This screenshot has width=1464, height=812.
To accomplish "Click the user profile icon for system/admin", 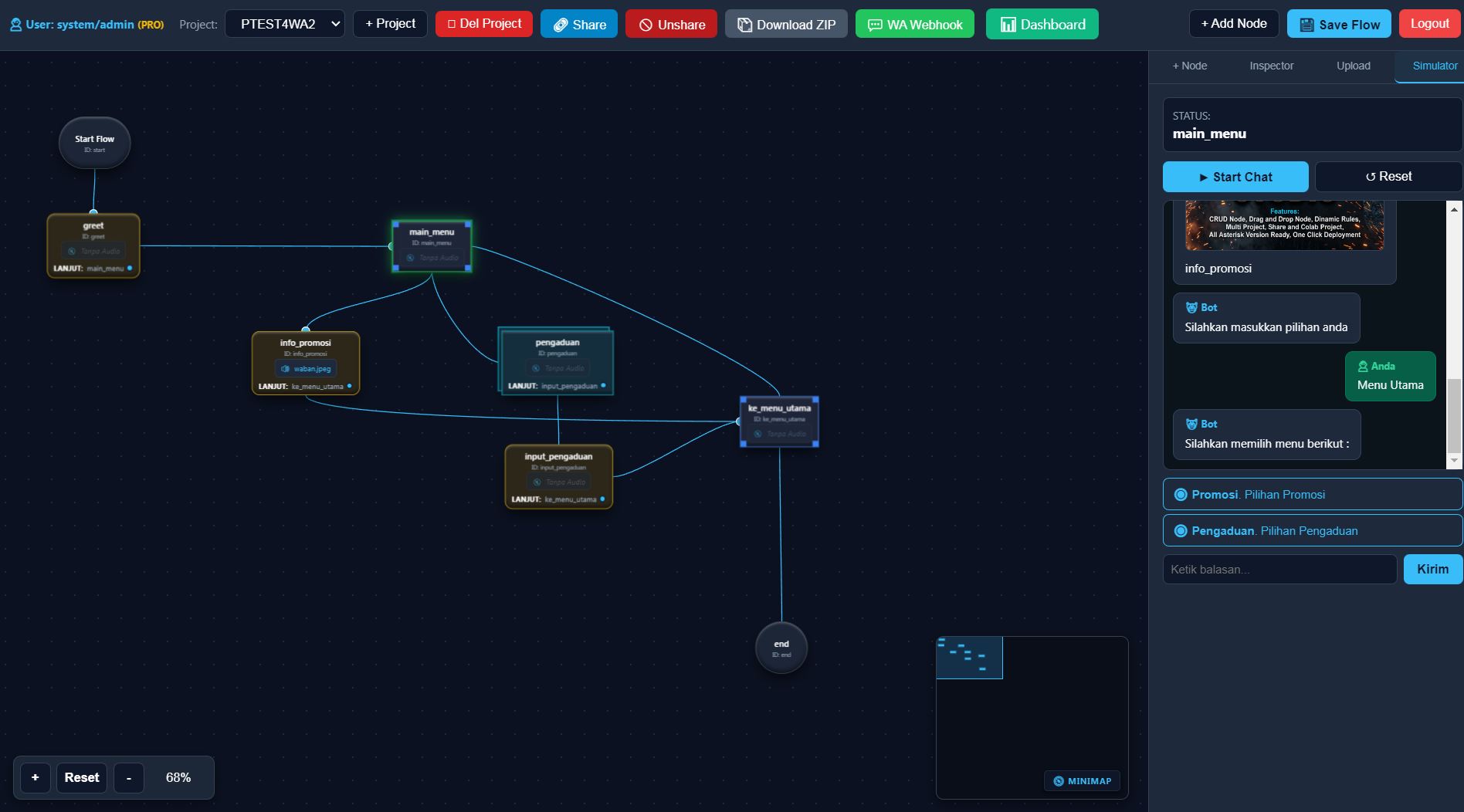I will click(15, 25).
